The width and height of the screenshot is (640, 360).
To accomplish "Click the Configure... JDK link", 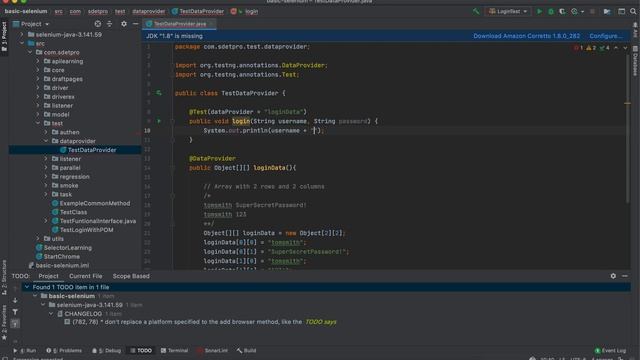I will (605, 36).
